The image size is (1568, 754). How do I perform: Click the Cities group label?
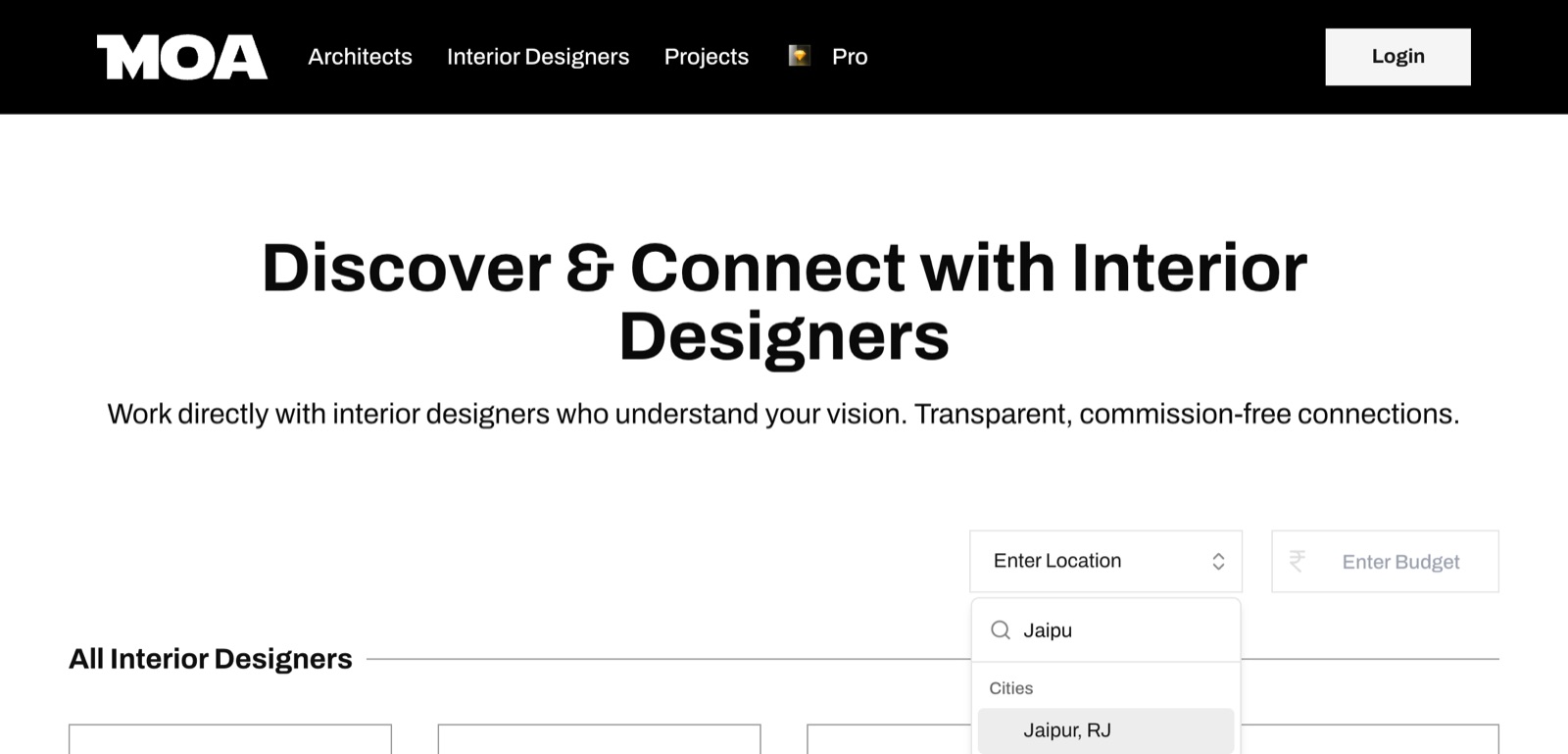tap(1011, 688)
